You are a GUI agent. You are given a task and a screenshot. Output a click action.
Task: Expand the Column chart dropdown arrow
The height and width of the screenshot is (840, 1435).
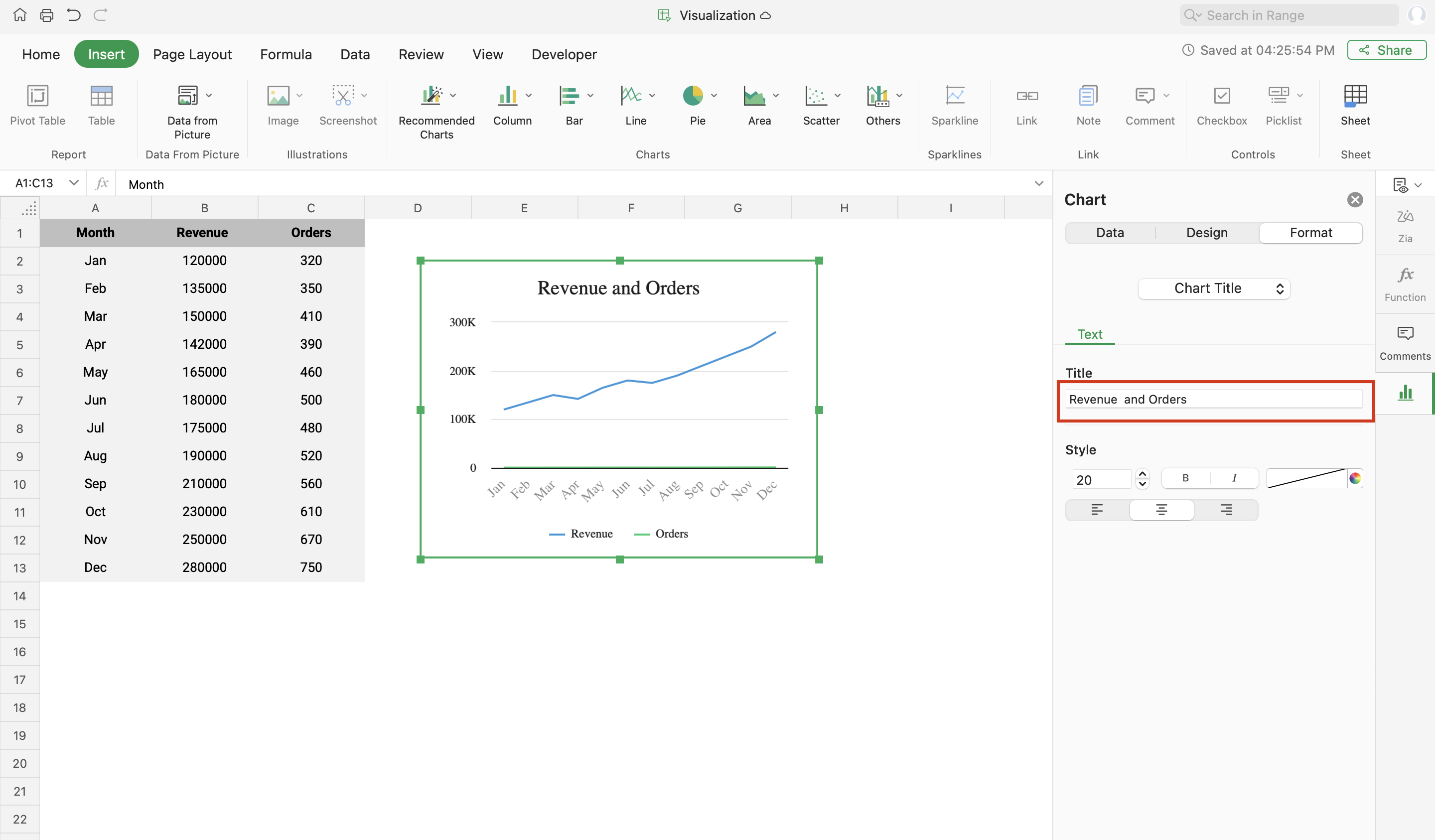[x=529, y=96]
